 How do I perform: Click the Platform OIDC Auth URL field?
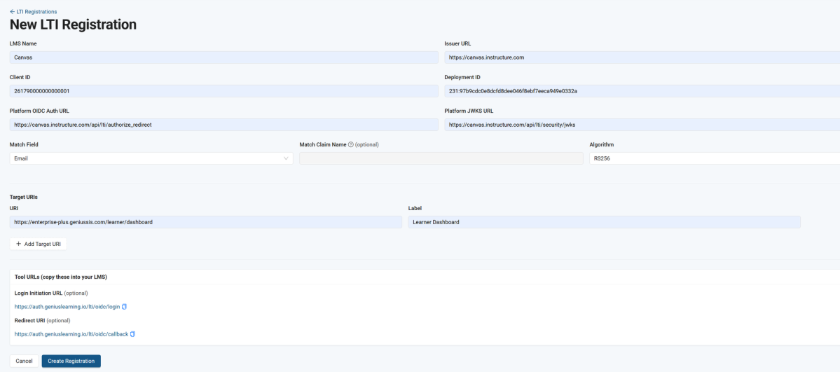[x=224, y=124]
